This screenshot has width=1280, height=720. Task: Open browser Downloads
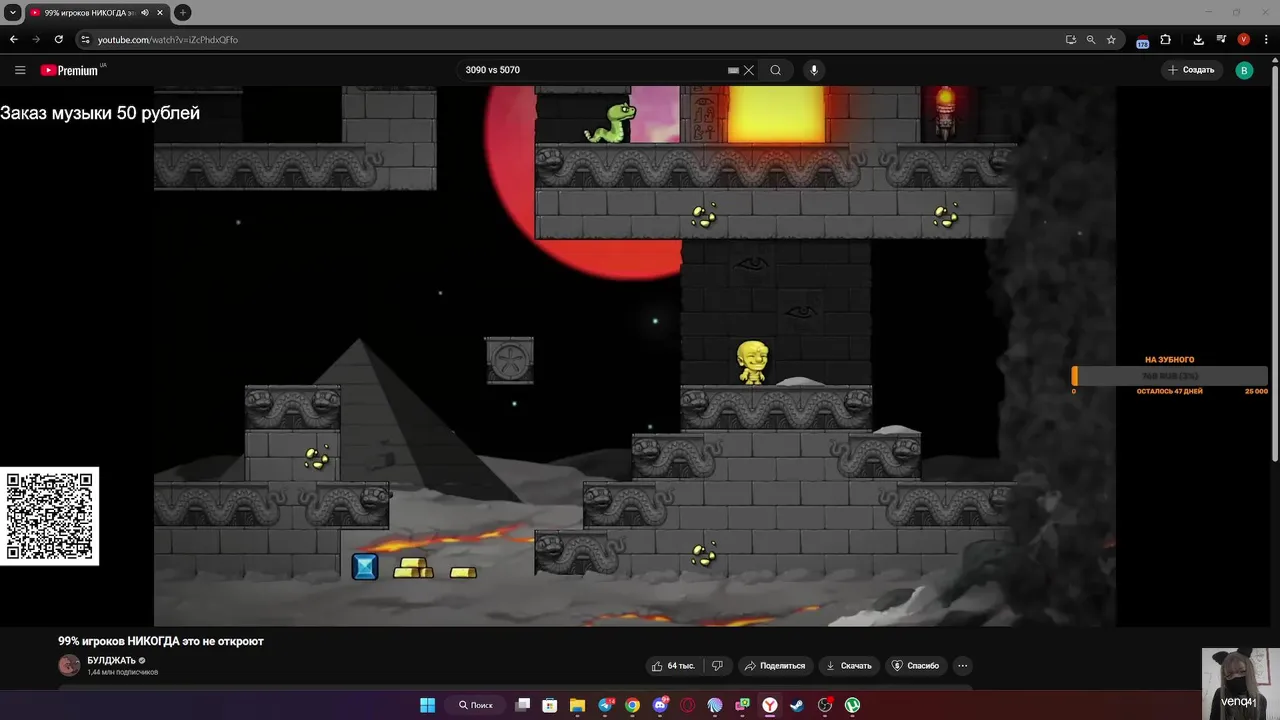tap(1199, 40)
